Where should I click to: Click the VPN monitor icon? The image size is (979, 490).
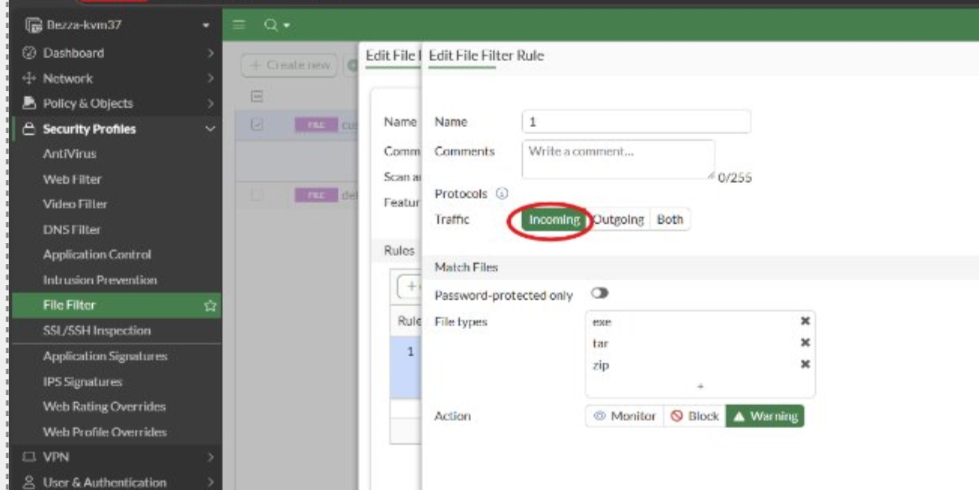tap(29, 457)
